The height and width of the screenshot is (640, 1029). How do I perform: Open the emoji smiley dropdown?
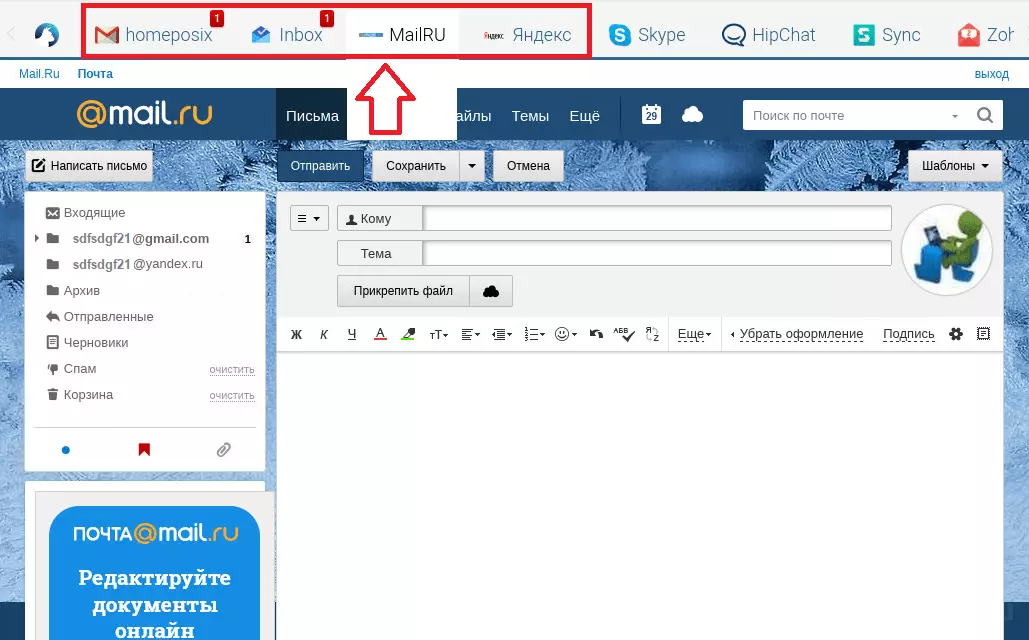566,334
